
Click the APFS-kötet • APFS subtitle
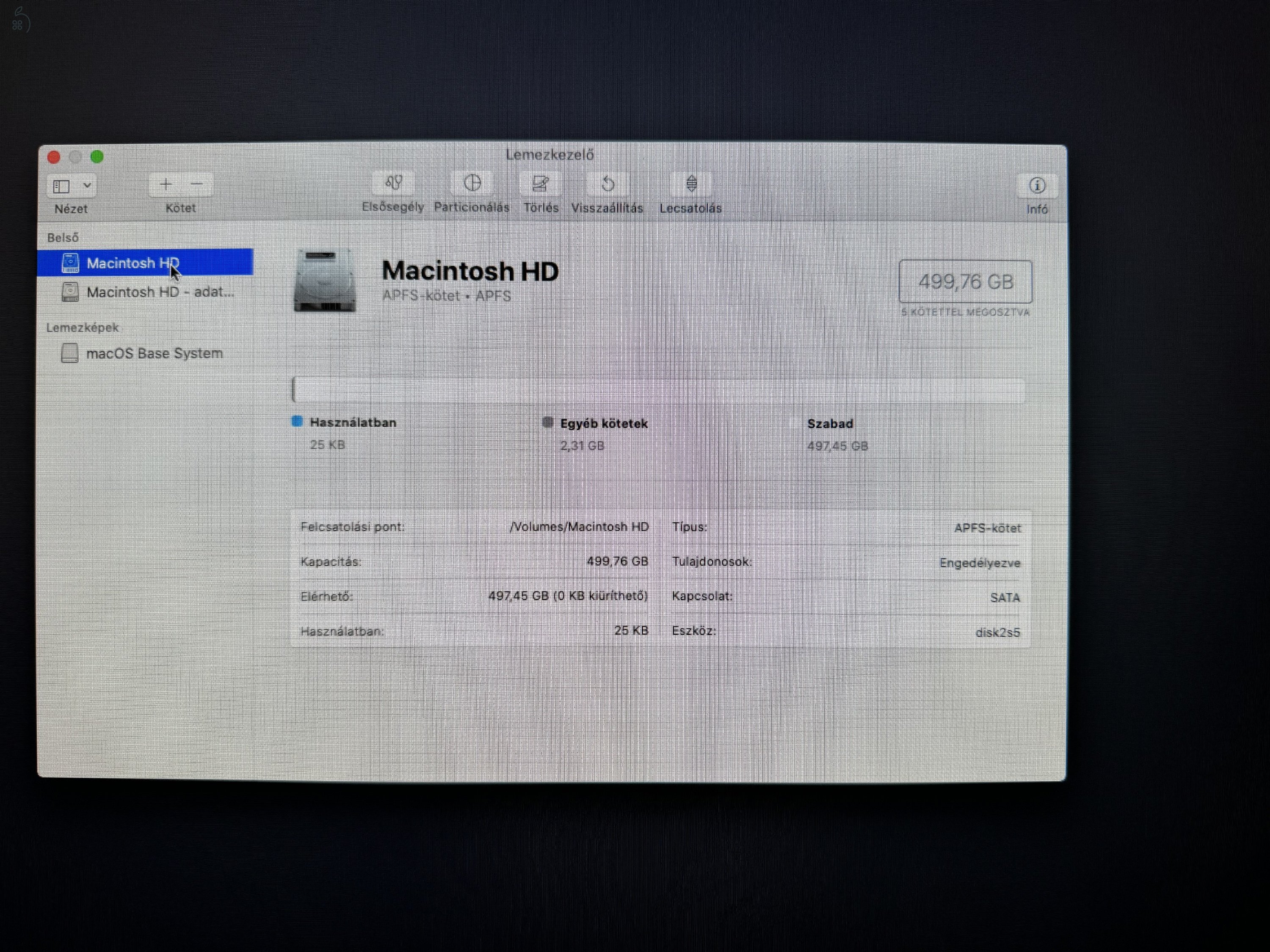click(447, 296)
